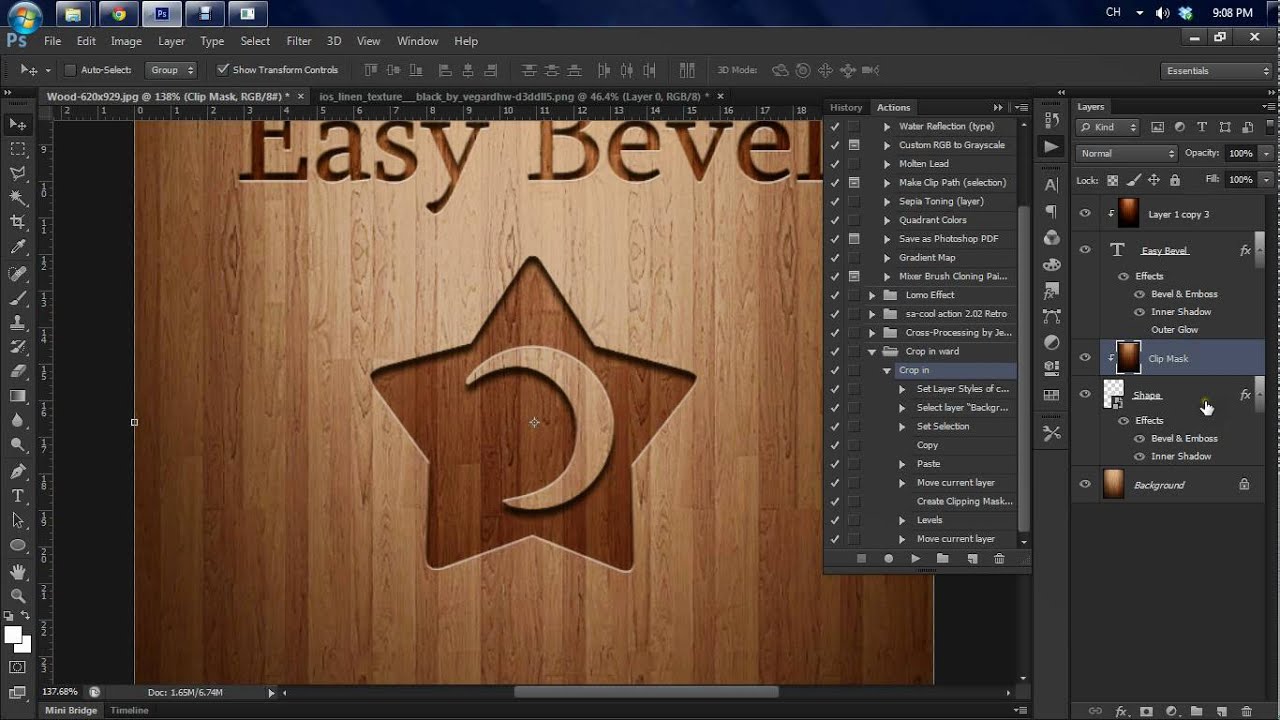Screen dimensions: 1280x720
Task: Add a layer style via fx button
Action: point(1121,712)
